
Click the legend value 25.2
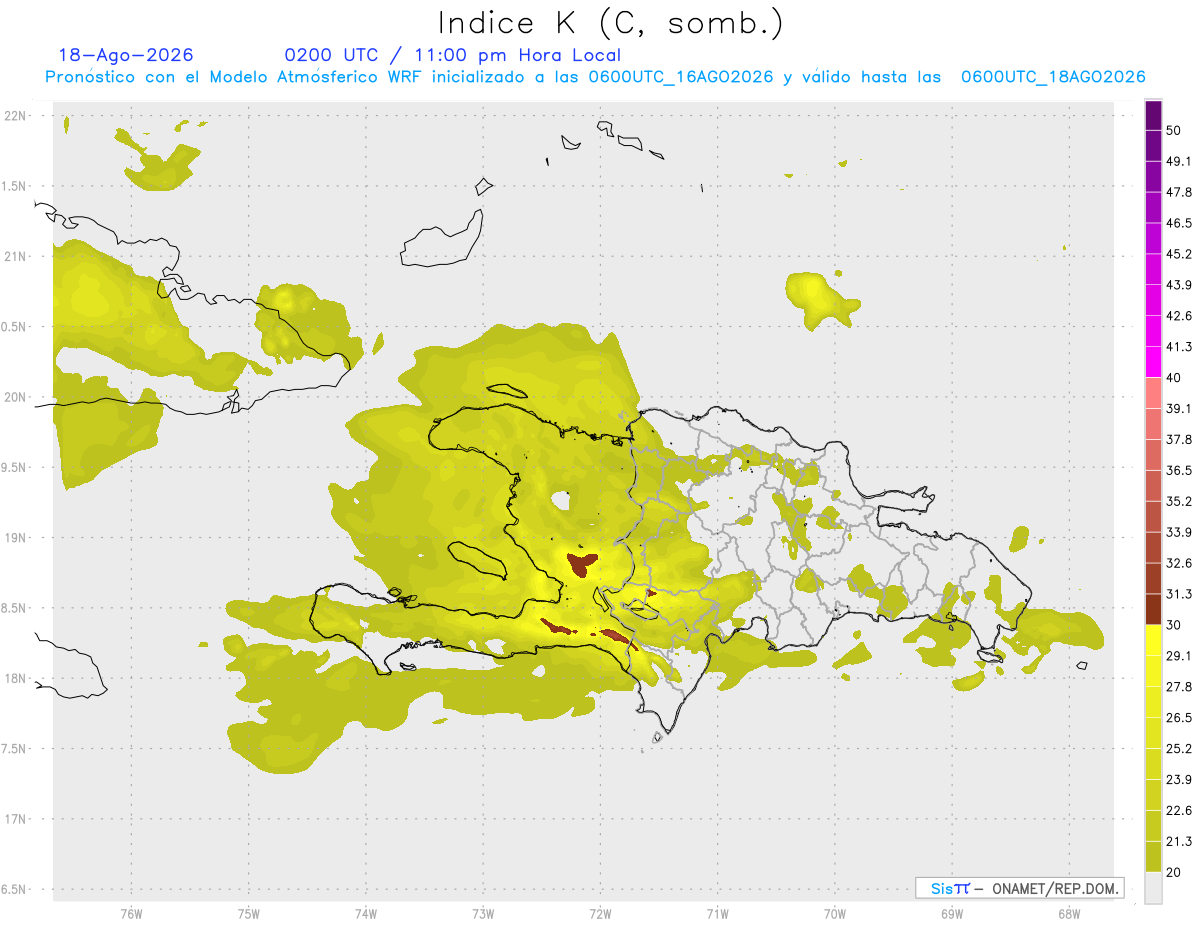pos(1179,749)
